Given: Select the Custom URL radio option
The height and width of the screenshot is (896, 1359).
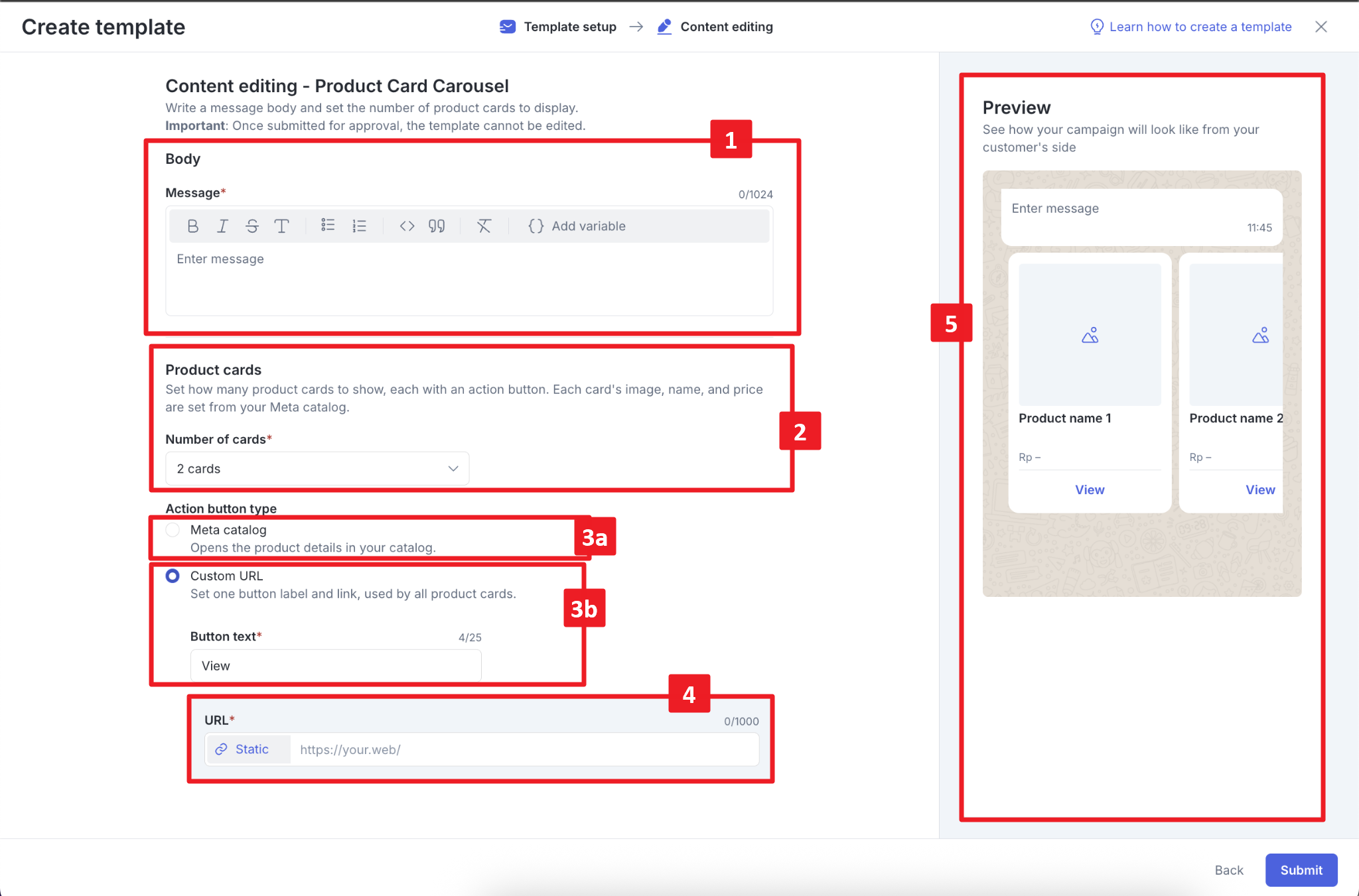Looking at the screenshot, I should [173, 576].
